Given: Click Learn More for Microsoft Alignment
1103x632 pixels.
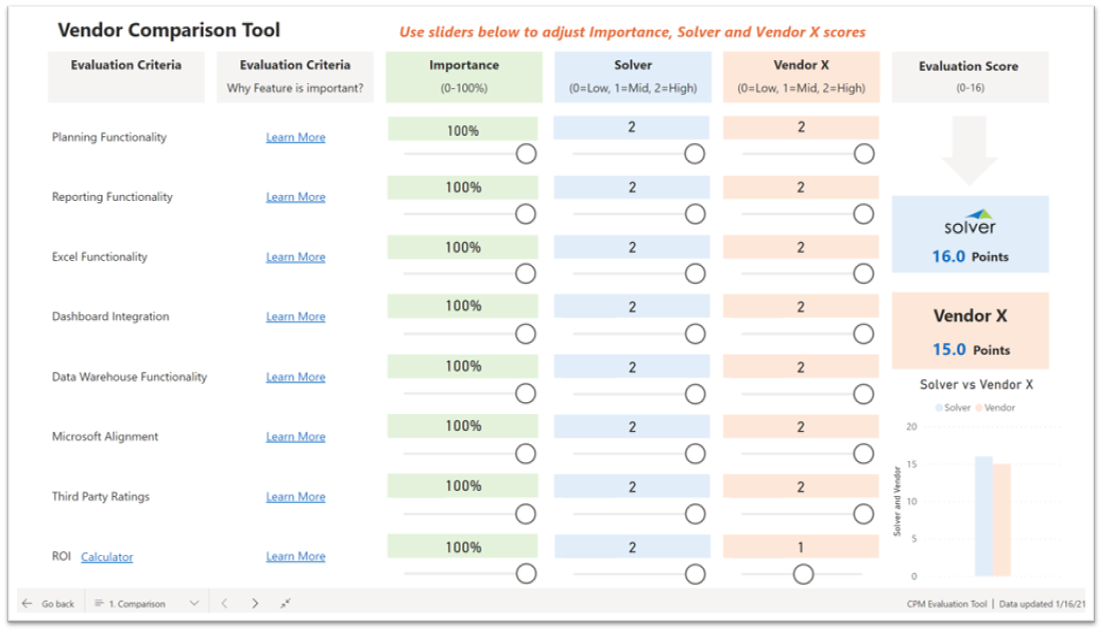Looking at the screenshot, I should point(295,437).
